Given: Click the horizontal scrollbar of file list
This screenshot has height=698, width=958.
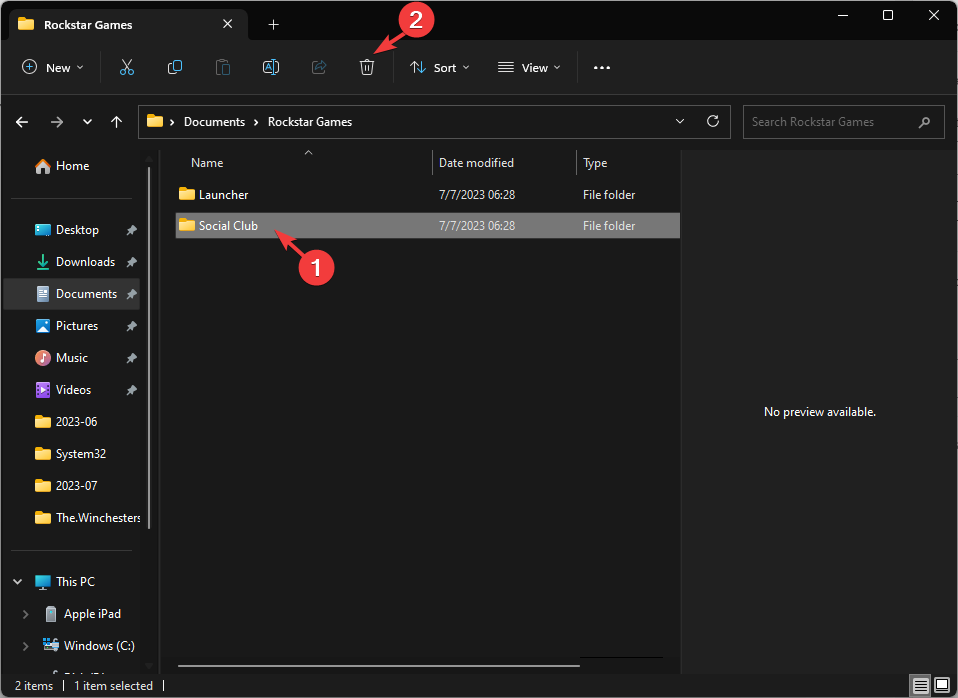Looking at the screenshot, I should pyautogui.click(x=379, y=666).
